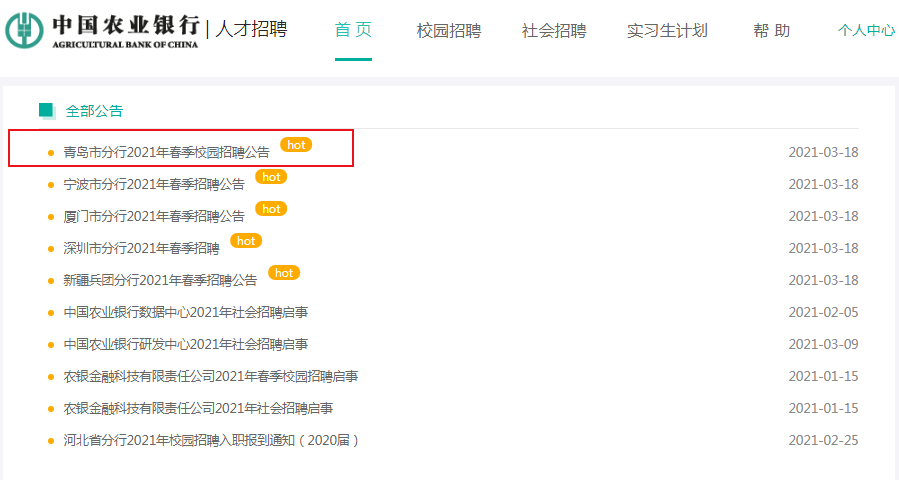
Task: Open 个人中心 link
Action: pos(866,30)
